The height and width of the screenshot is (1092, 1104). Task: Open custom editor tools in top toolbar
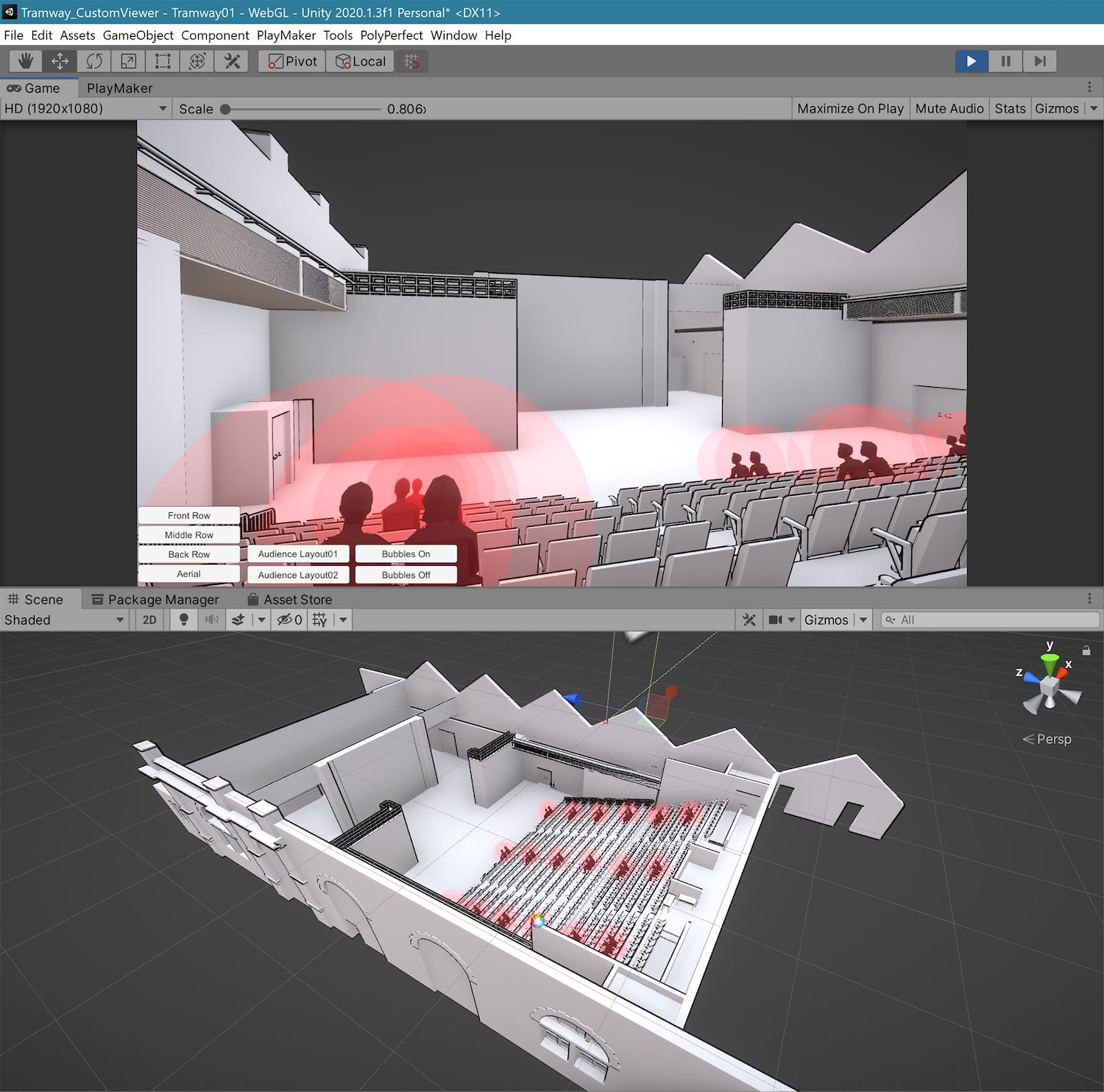pyautogui.click(x=232, y=61)
